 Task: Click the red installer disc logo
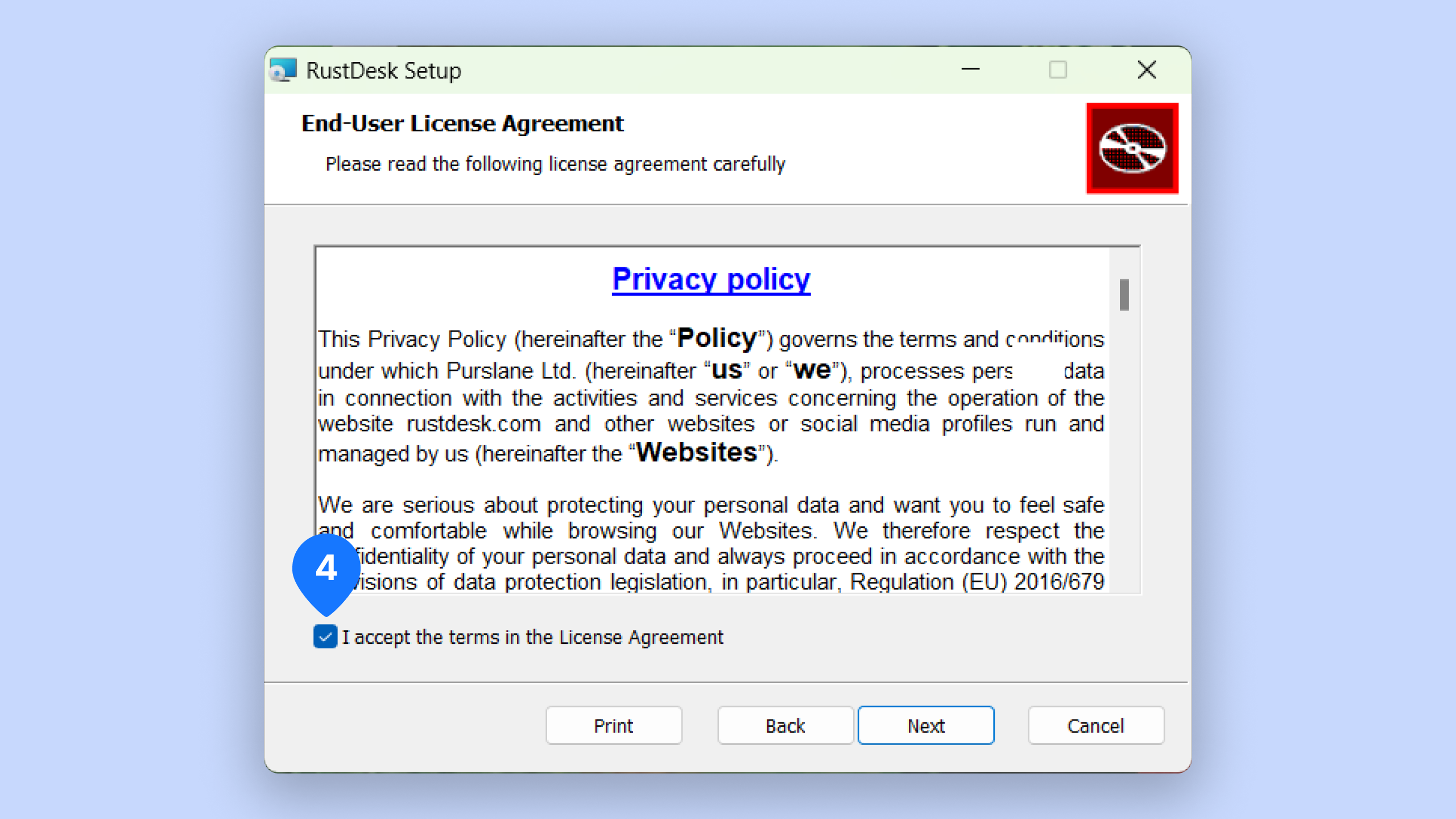point(1132,148)
